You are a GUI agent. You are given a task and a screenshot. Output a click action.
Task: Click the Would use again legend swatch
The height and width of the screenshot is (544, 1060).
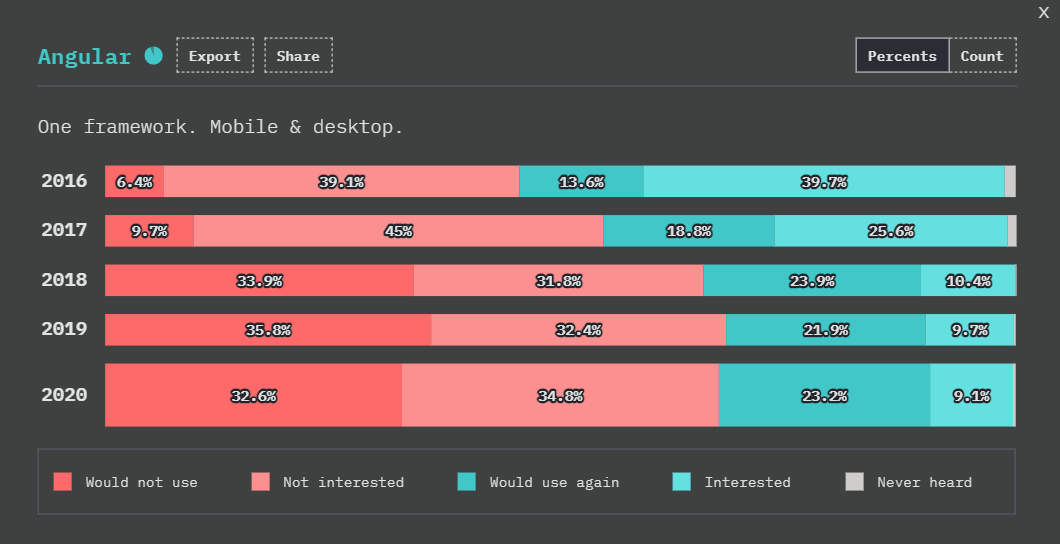466,482
